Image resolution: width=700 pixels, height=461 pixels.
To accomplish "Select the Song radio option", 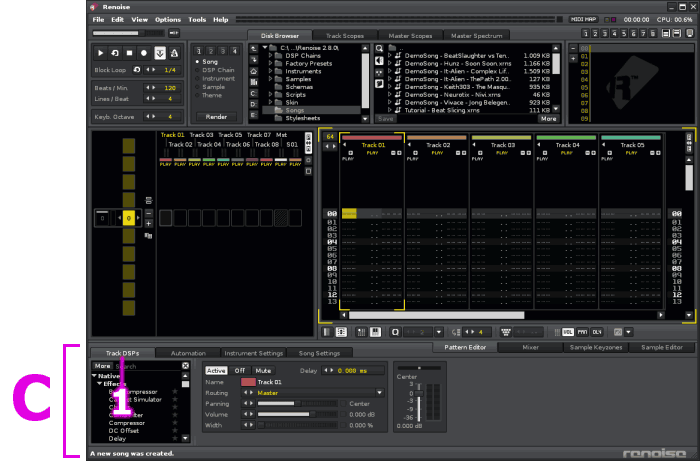I will tap(197, 62).
